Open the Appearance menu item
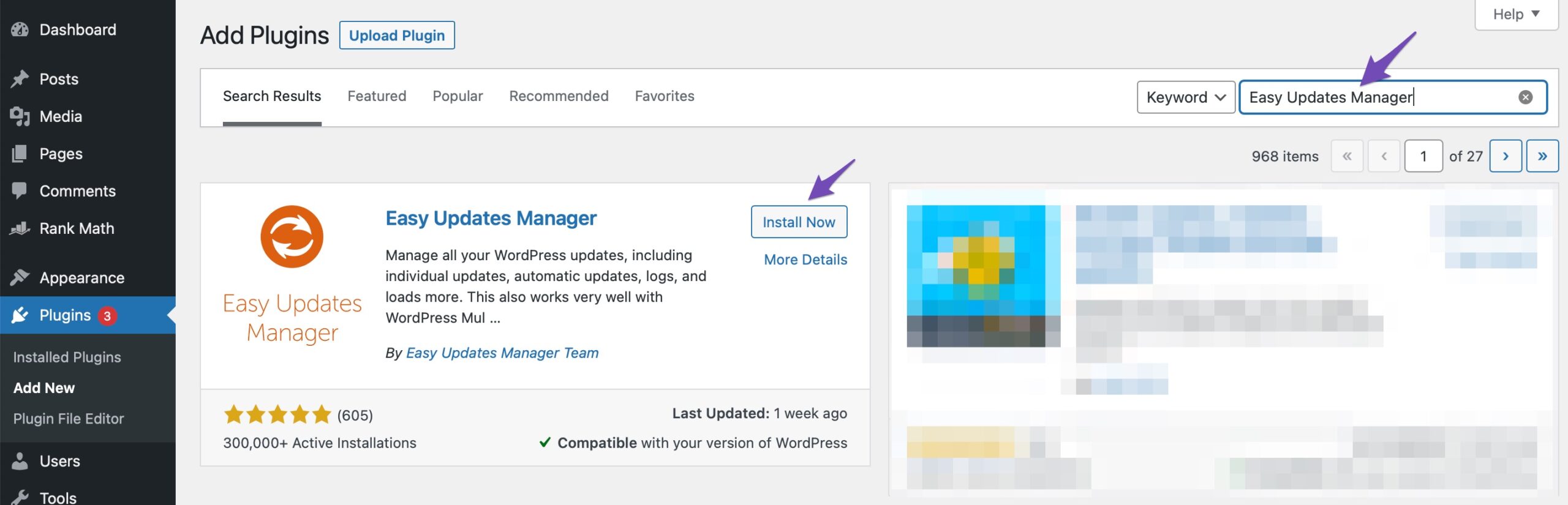Image resolution: width=1568 pixels, height=505 pixels. 88,278
